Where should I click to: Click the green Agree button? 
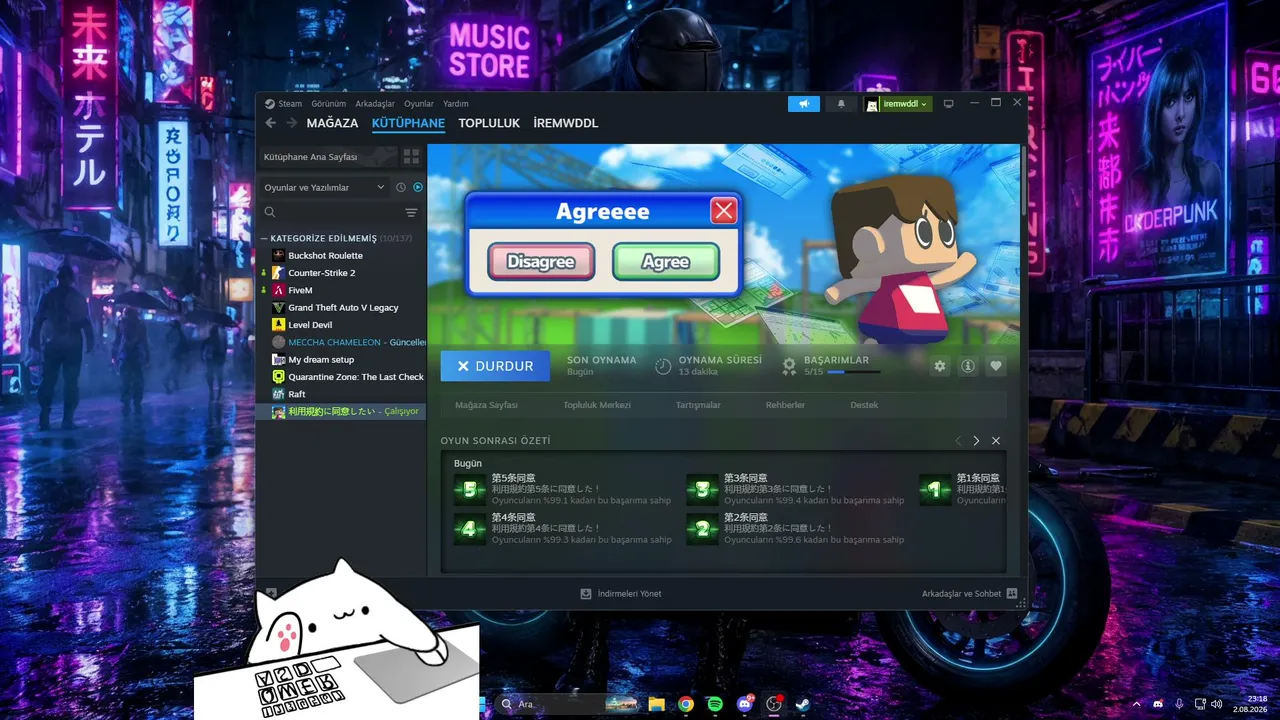point(666,262)
